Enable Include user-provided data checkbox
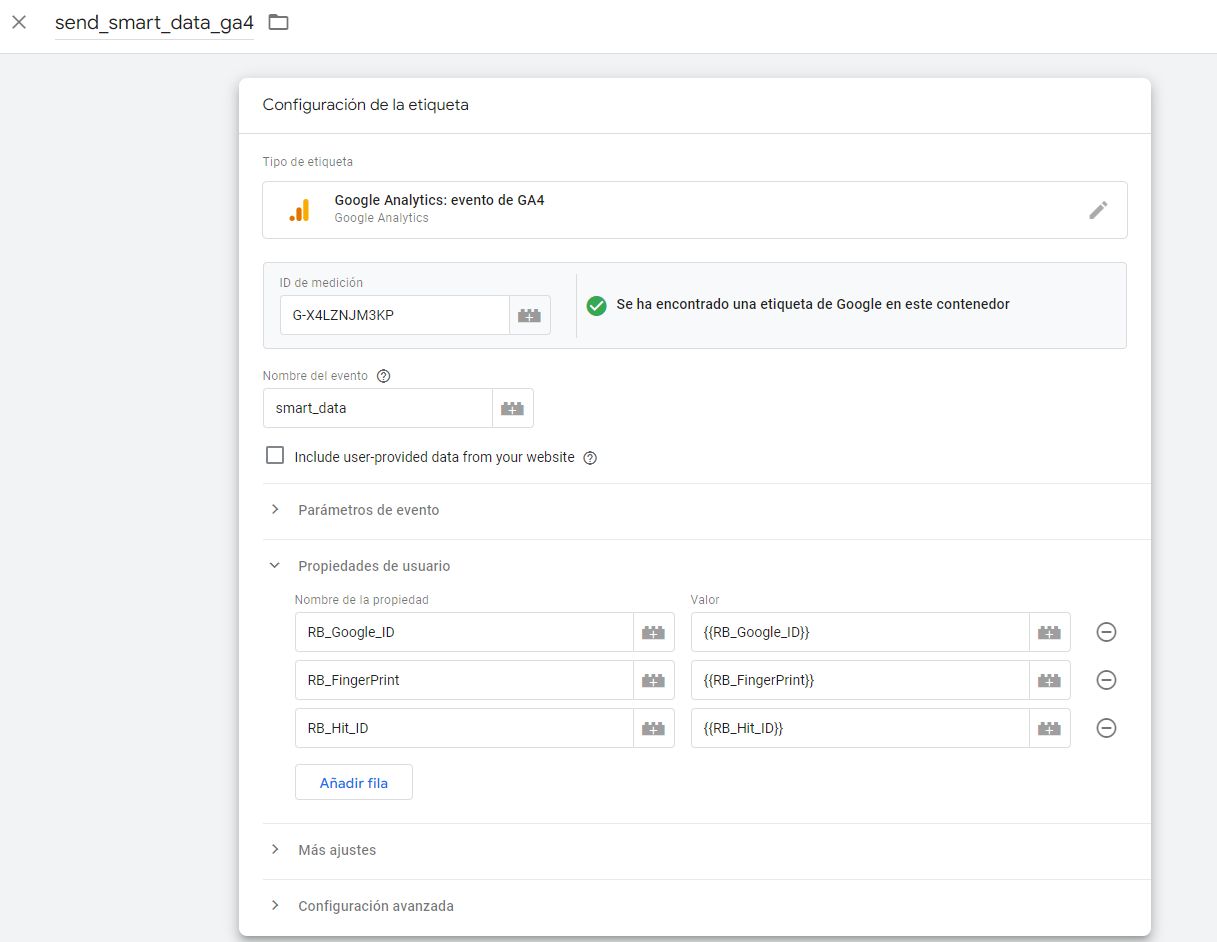 click(x=275, y=456)
